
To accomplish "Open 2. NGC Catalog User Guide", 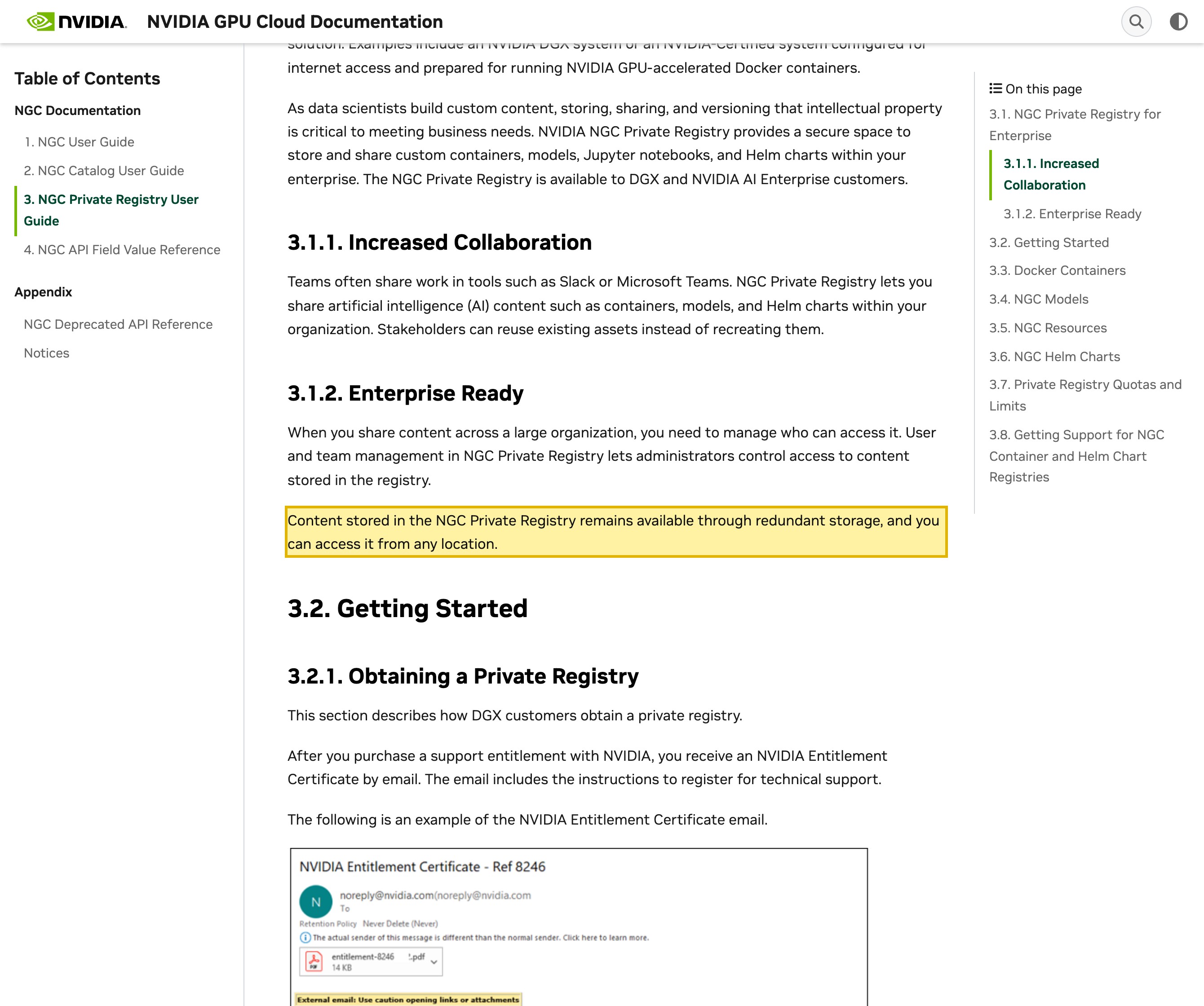I will 104,170.
